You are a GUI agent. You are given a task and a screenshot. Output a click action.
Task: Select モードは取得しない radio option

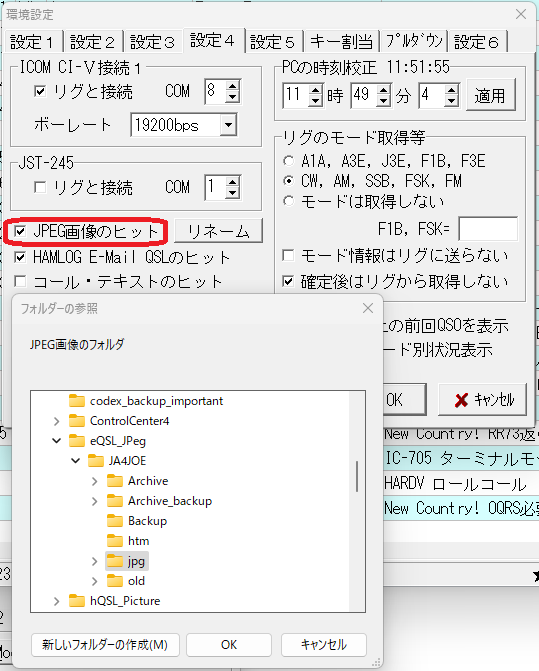(289, 201)
